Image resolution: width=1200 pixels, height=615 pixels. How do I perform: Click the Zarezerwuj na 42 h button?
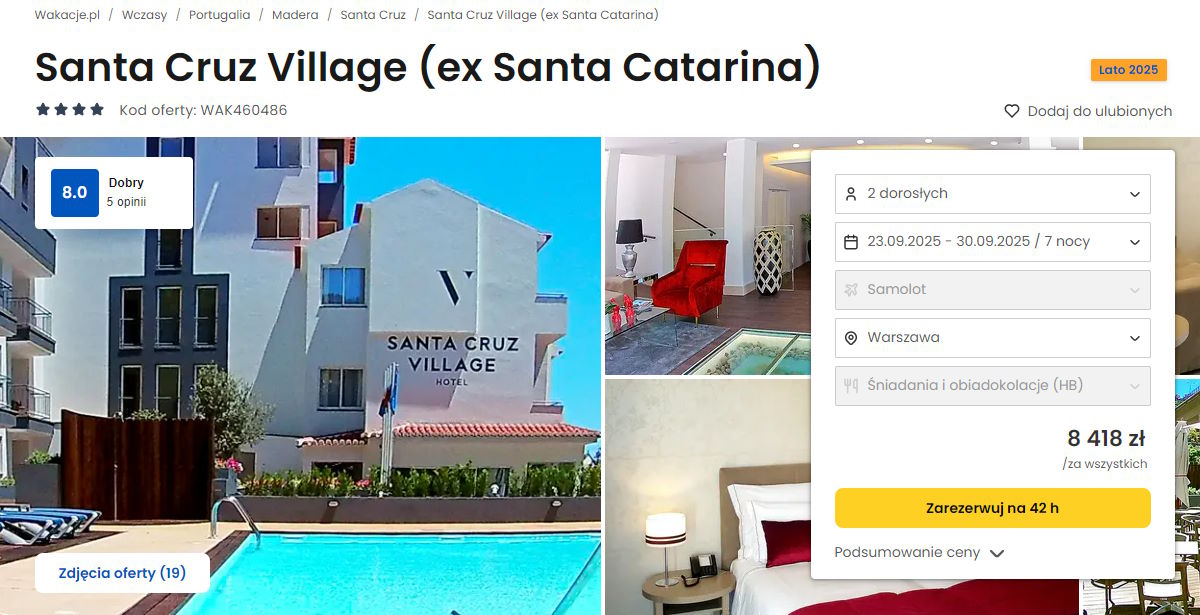click(x=993, y=508)
